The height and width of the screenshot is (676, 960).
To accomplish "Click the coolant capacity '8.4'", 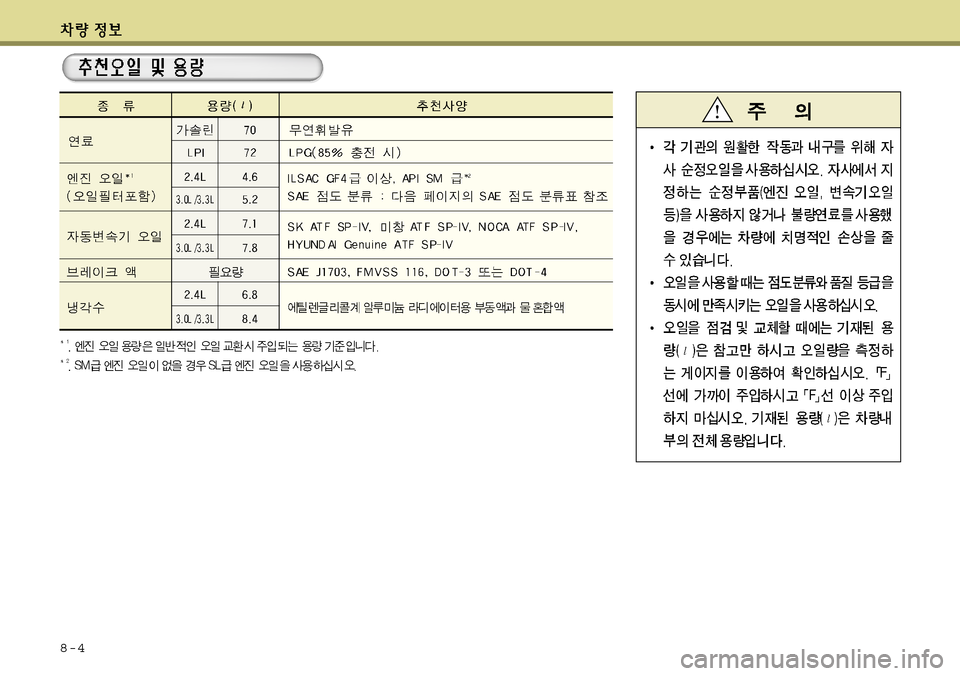I will click(250, 319).
